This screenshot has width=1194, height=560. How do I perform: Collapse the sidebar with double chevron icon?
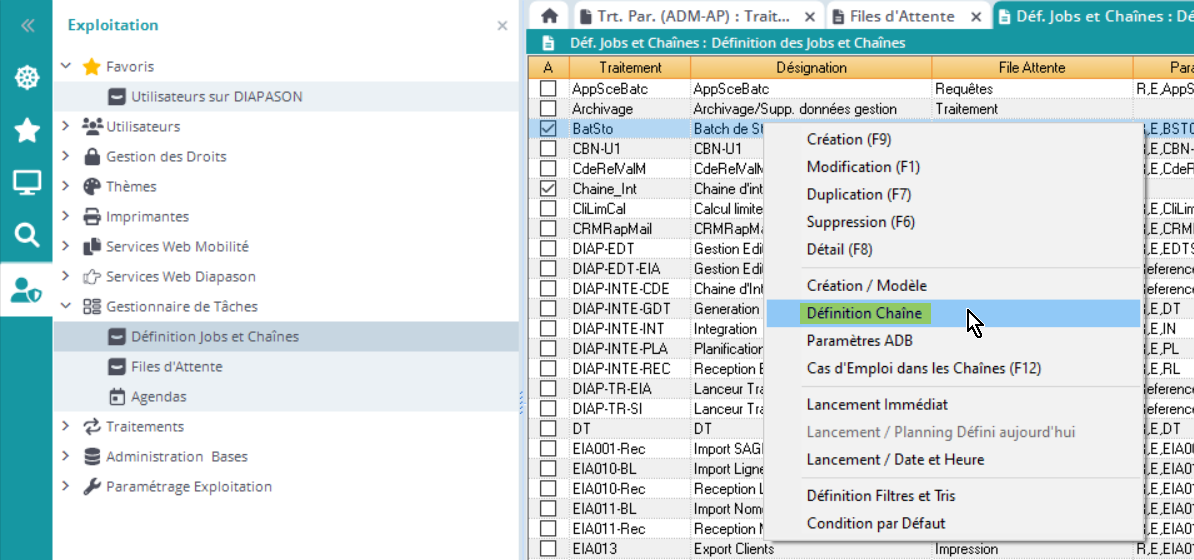pos(26,26)
